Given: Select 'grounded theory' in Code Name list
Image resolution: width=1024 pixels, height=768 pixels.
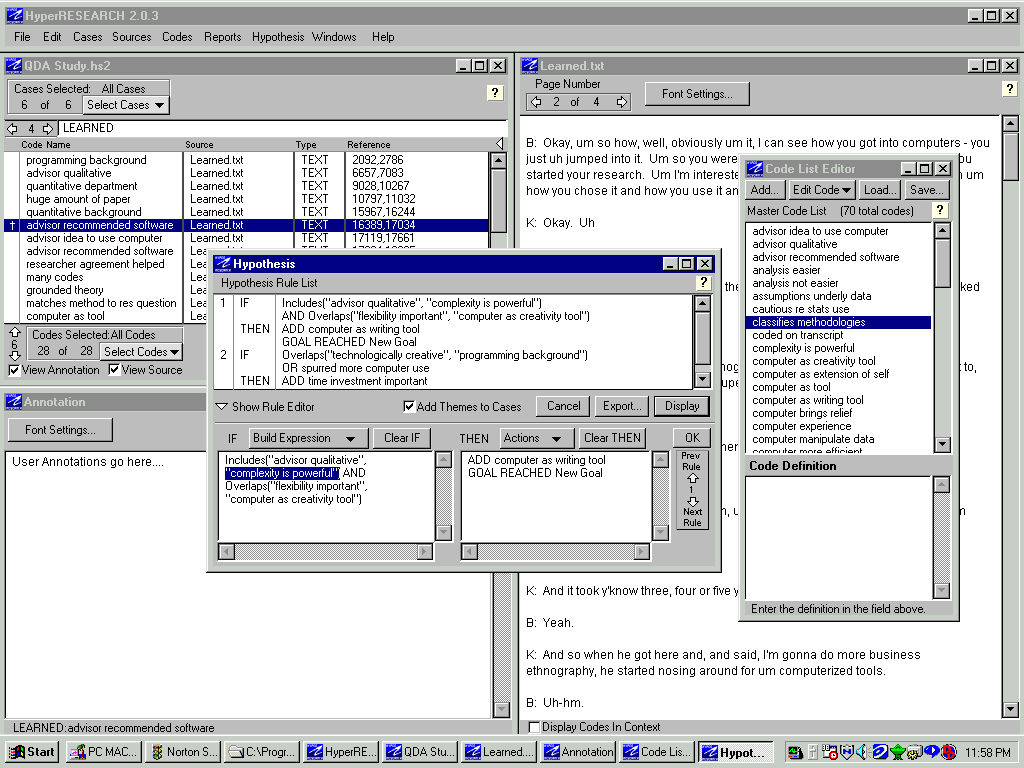Looking at the screenshot, I should tap(65, 290).
